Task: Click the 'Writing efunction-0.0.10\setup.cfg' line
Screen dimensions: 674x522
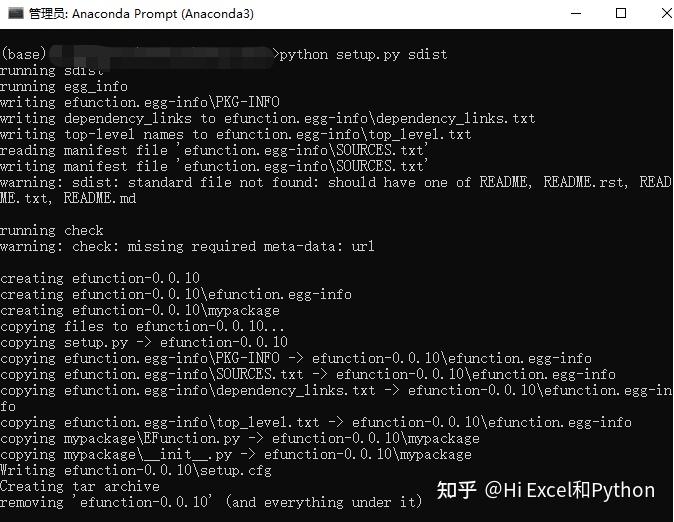Action: point(136,470)
